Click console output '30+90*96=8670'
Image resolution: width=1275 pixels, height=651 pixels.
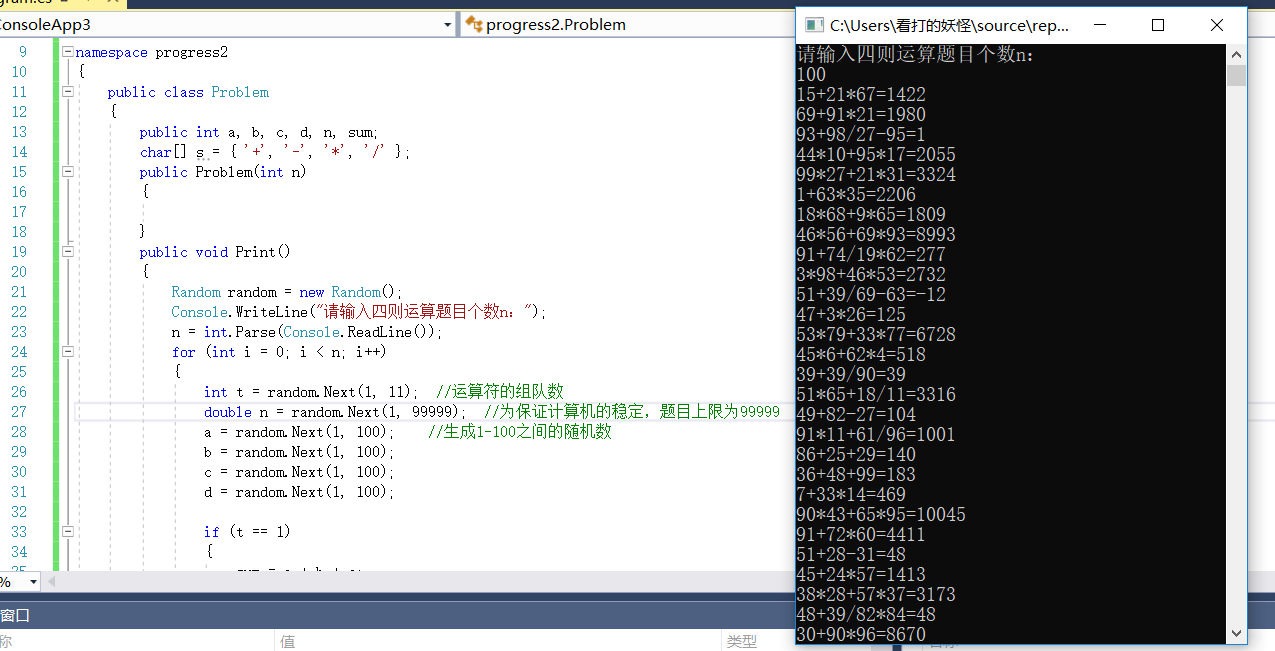pos(861,635)
